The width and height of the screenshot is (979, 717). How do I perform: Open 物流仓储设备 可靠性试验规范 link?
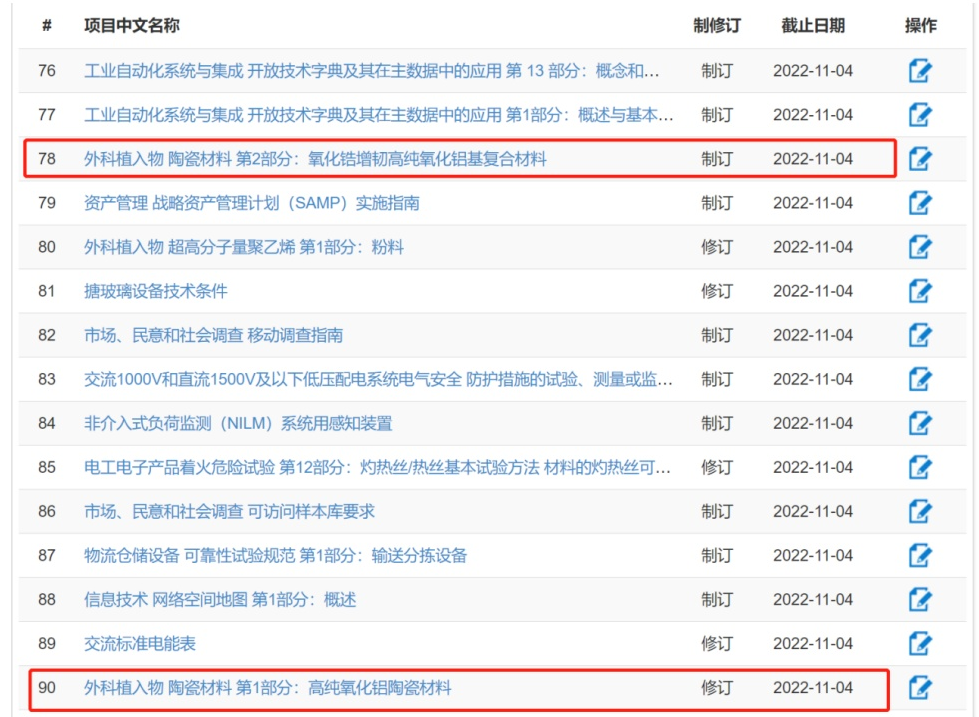[275, 555]
